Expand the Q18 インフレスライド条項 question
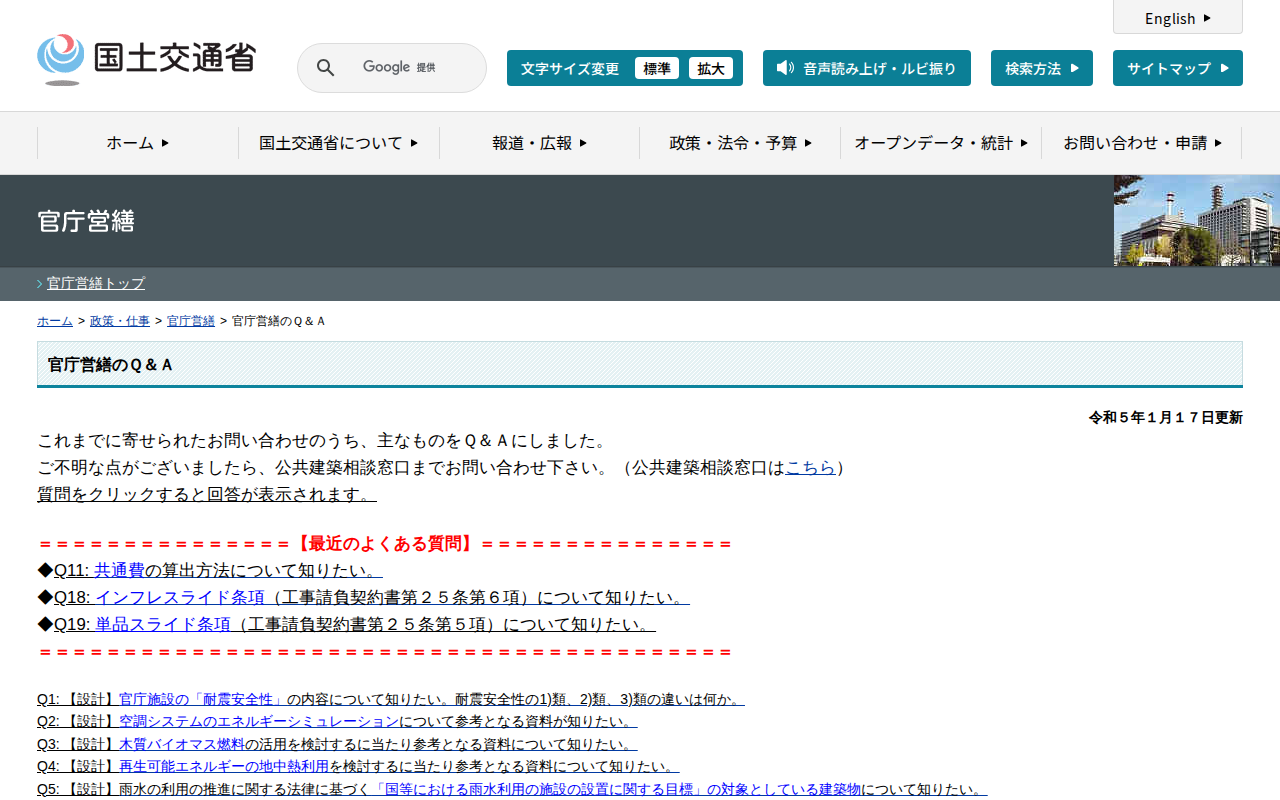The image size is (1280, 800). pos(370,597)
